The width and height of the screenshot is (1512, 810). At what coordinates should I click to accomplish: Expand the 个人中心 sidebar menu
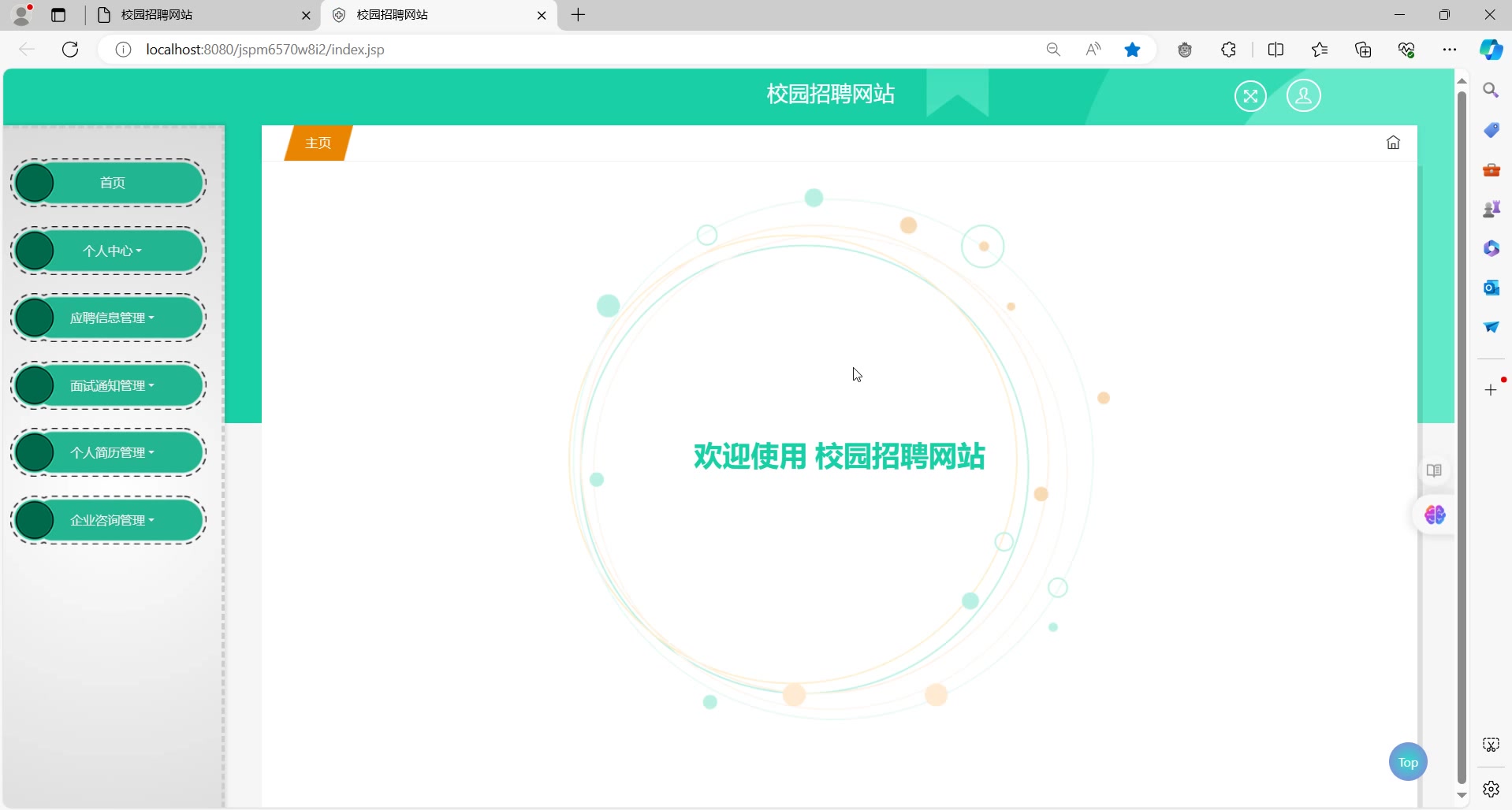tap(108, 251)
